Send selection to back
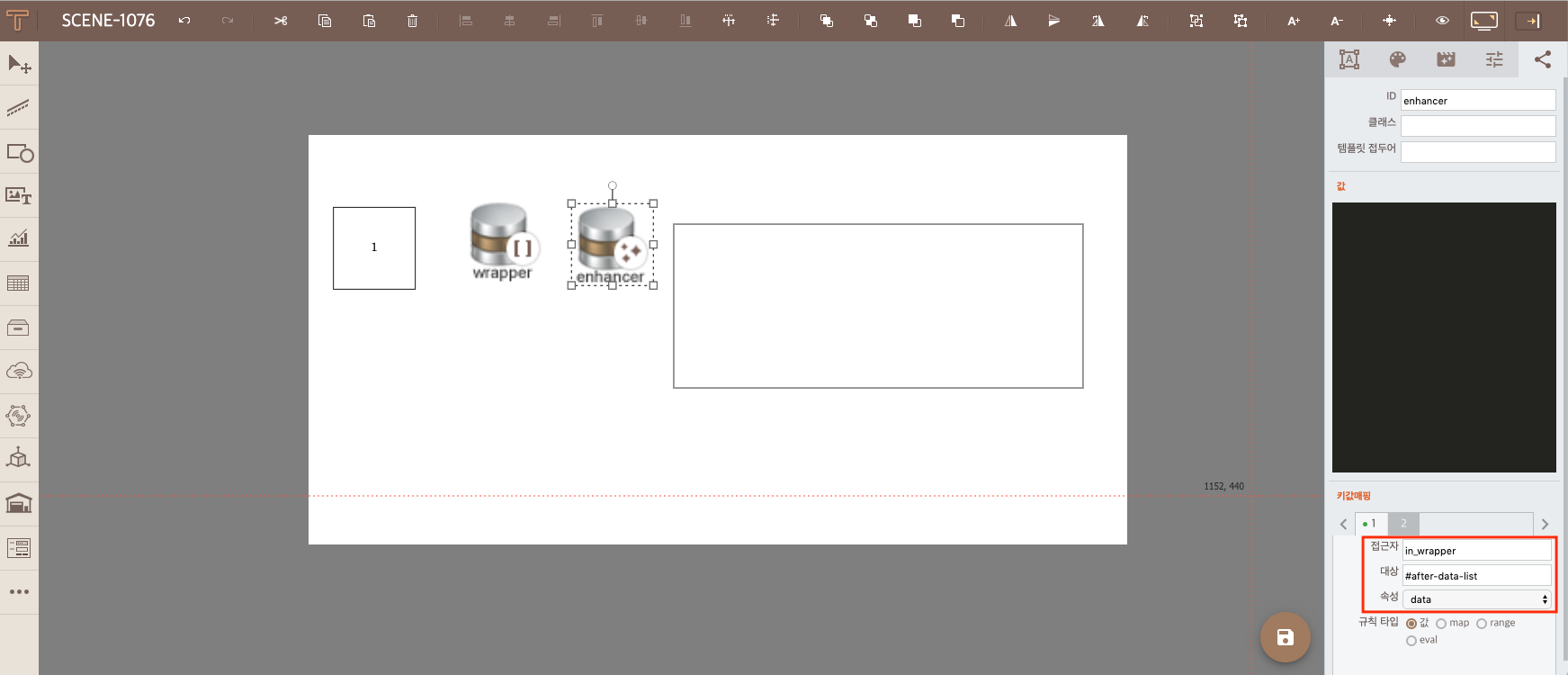 (x=958, y=21)
